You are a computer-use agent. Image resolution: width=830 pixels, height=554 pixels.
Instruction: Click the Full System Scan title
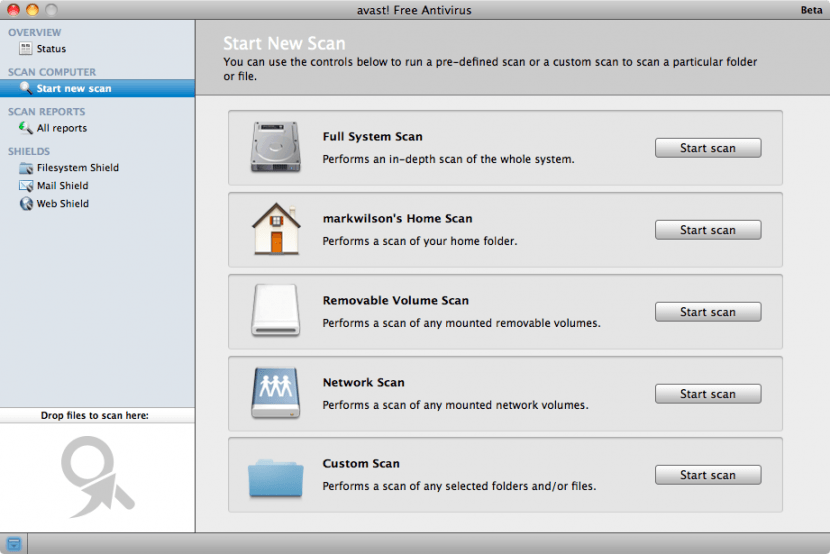(x=373, y=137)
